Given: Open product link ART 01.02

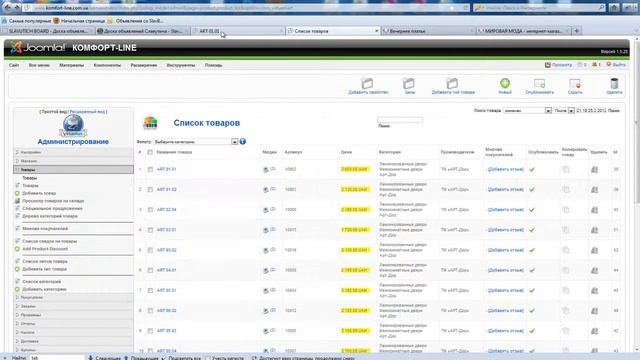Looking at the screenshot, I should tap(167, 189).
